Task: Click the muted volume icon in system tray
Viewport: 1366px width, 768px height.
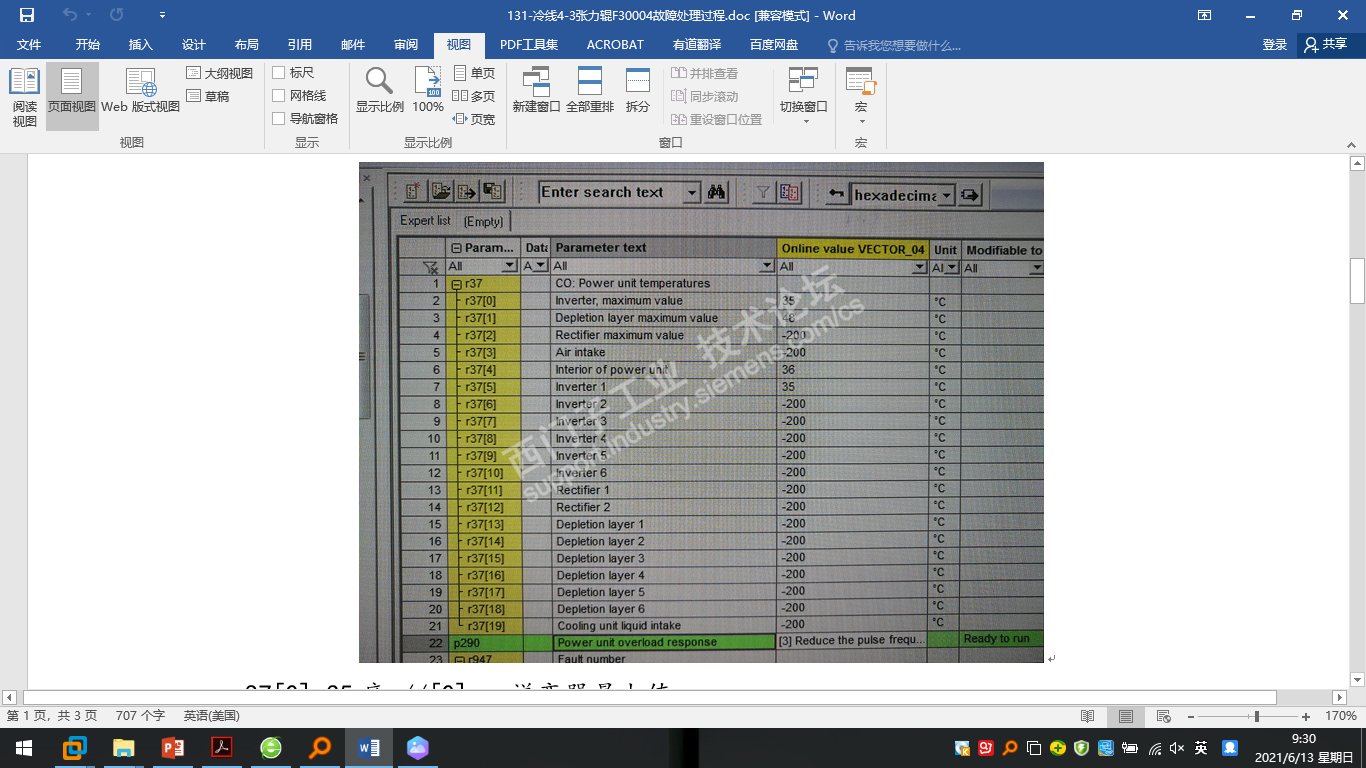Action: coord(1177,748)
